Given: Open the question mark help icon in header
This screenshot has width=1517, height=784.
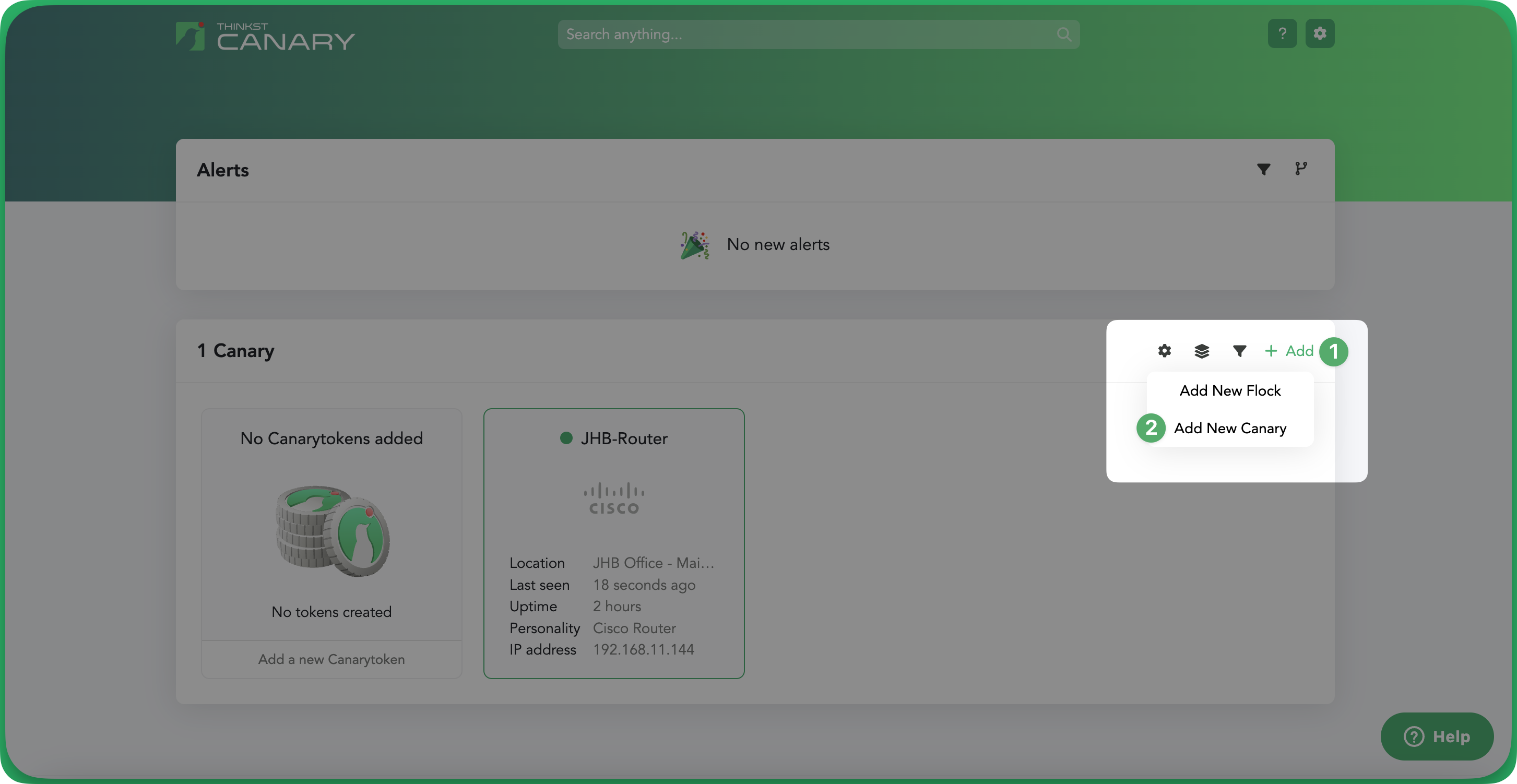Looking at the screenshot, I should (1282, 33).
